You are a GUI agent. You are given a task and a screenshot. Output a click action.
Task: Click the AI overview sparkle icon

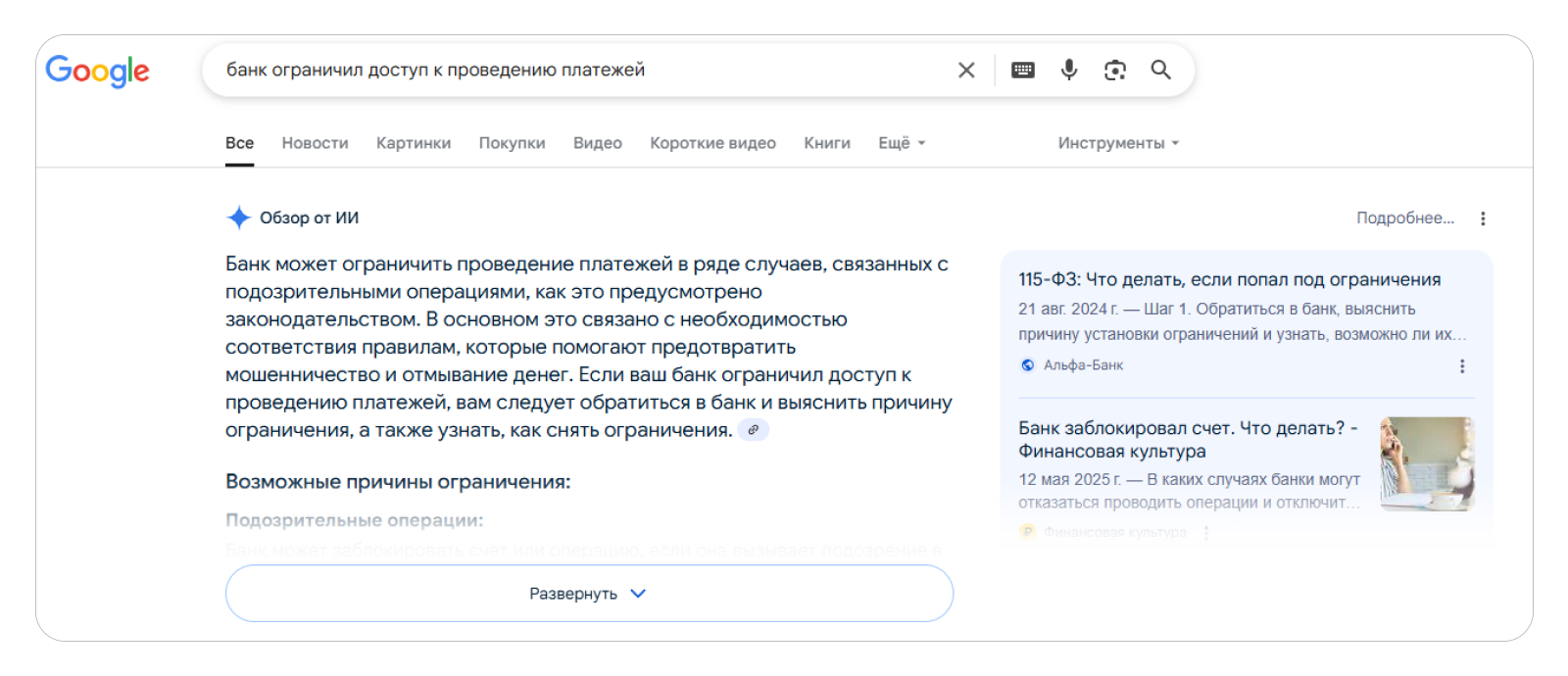(x=238, y=217)
